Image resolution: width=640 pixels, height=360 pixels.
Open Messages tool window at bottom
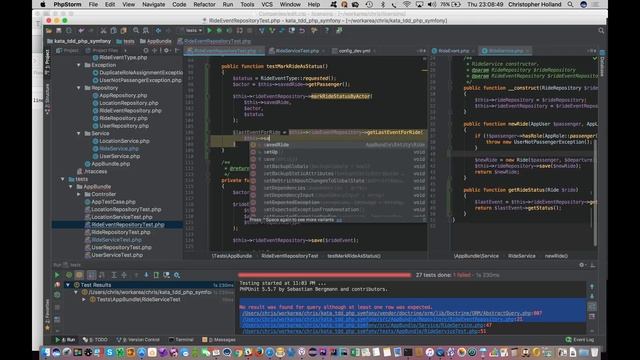coord(219,340)
